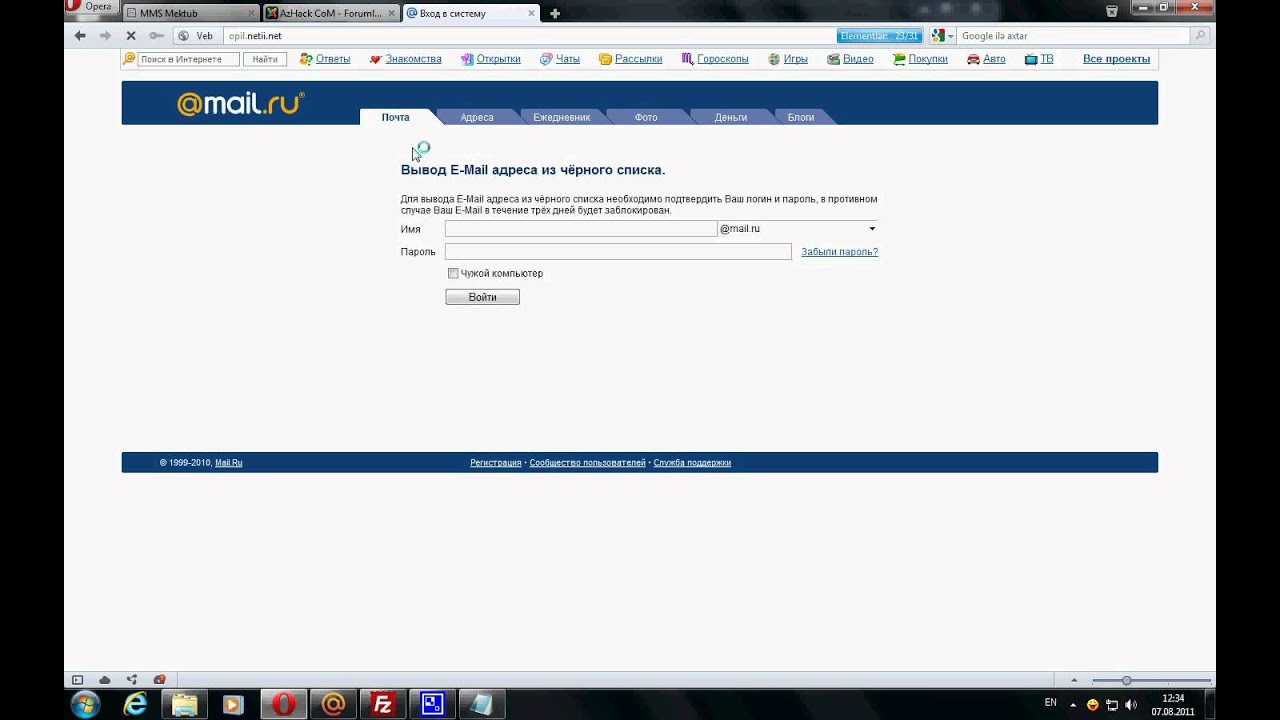This screenshot has height=720, width=1280.
Task: Tick the Чужой компьютер checkbox
Action: click(x=453, y=273)
